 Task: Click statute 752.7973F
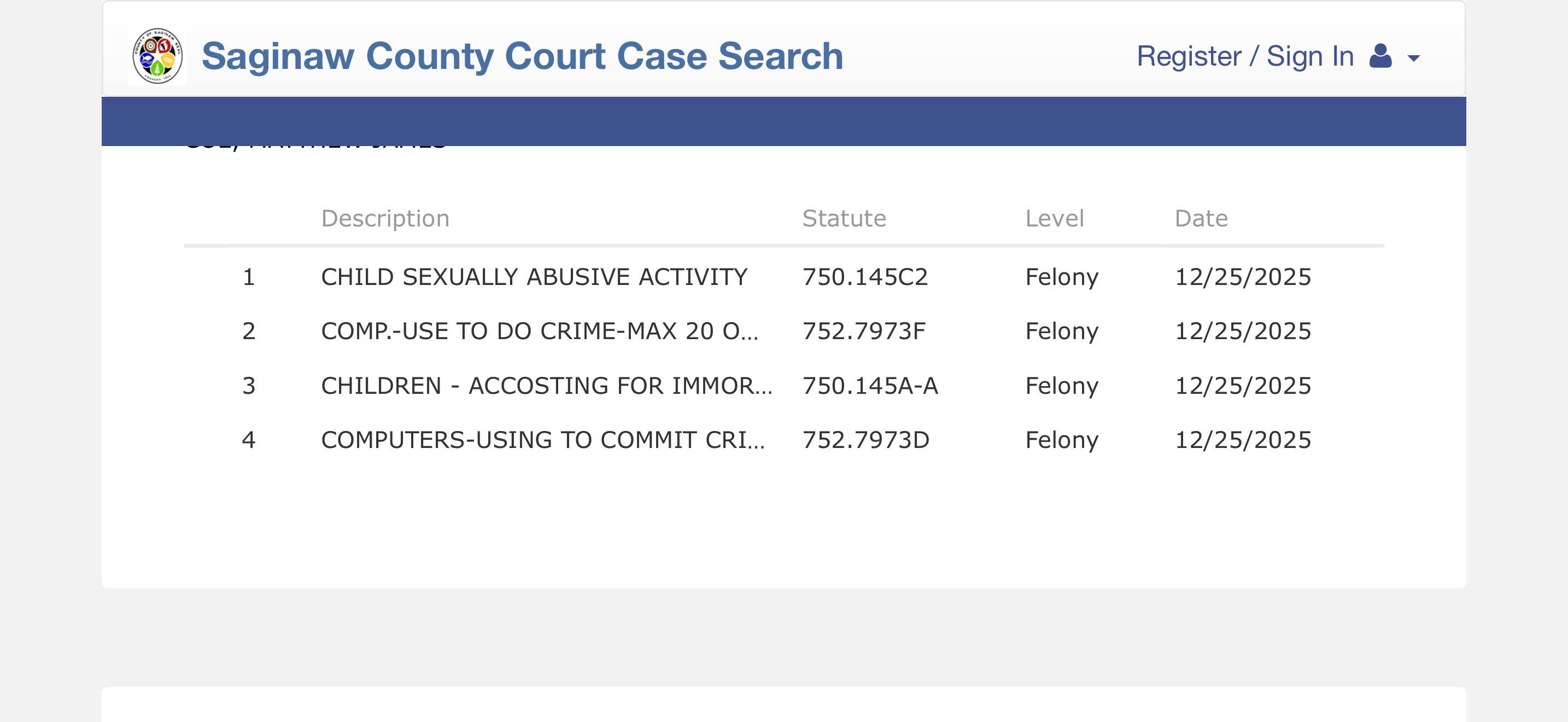click(x=863, y=331)
